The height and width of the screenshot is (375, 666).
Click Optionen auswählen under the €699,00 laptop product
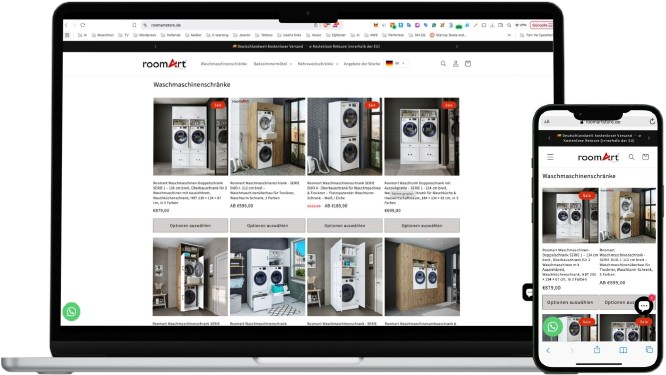coord(422,226)
